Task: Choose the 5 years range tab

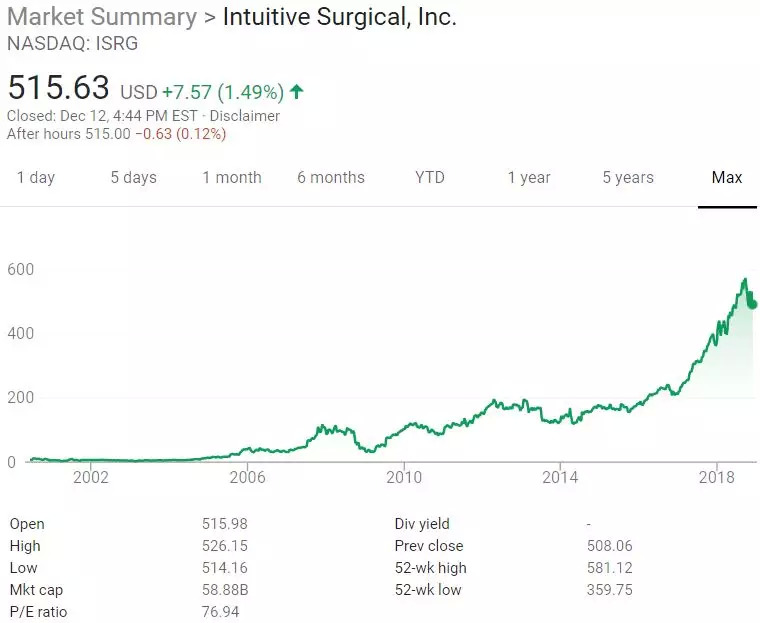Action: coord(628,178)
